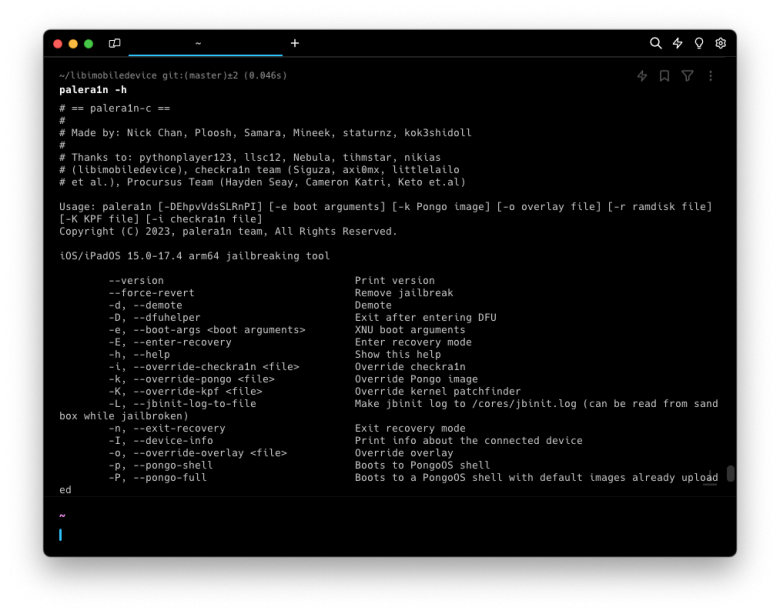Viewport: 780px width, 614px height.
Task: Click the 'Exit after entering DFU' description
Action: (425, 317)
